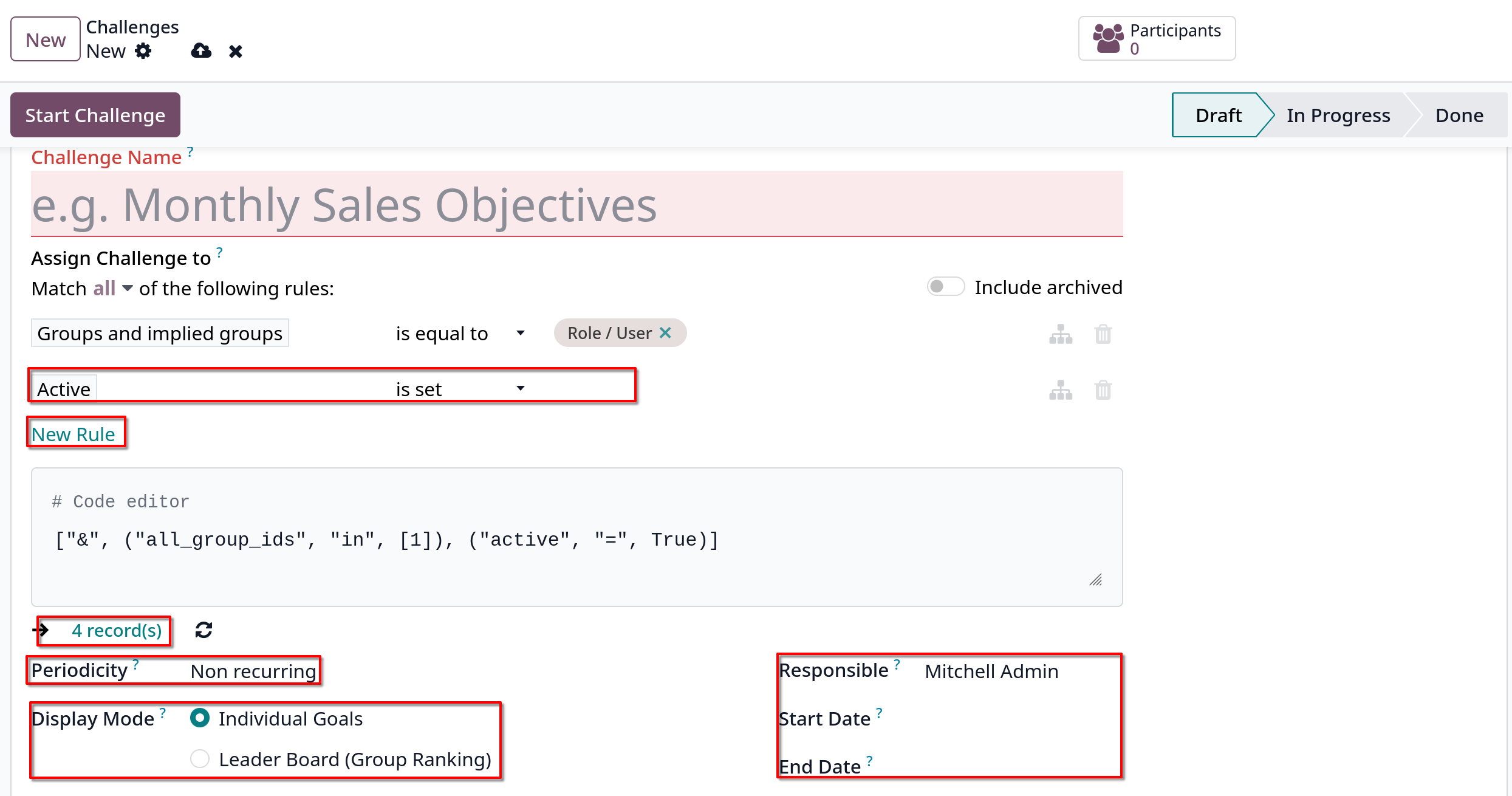Add a New Rule
This screenshot has width=1512, height=796.
(x=73, y=434)
